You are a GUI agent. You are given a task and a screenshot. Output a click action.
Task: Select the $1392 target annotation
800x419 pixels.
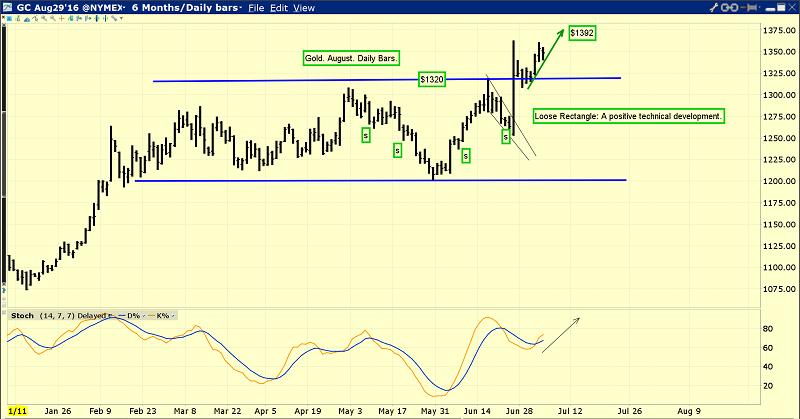pyautogui.click(x=582, y=33)
